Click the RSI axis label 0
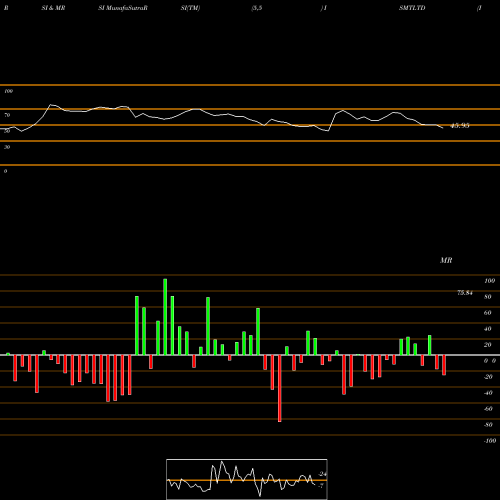 point(5,171)
